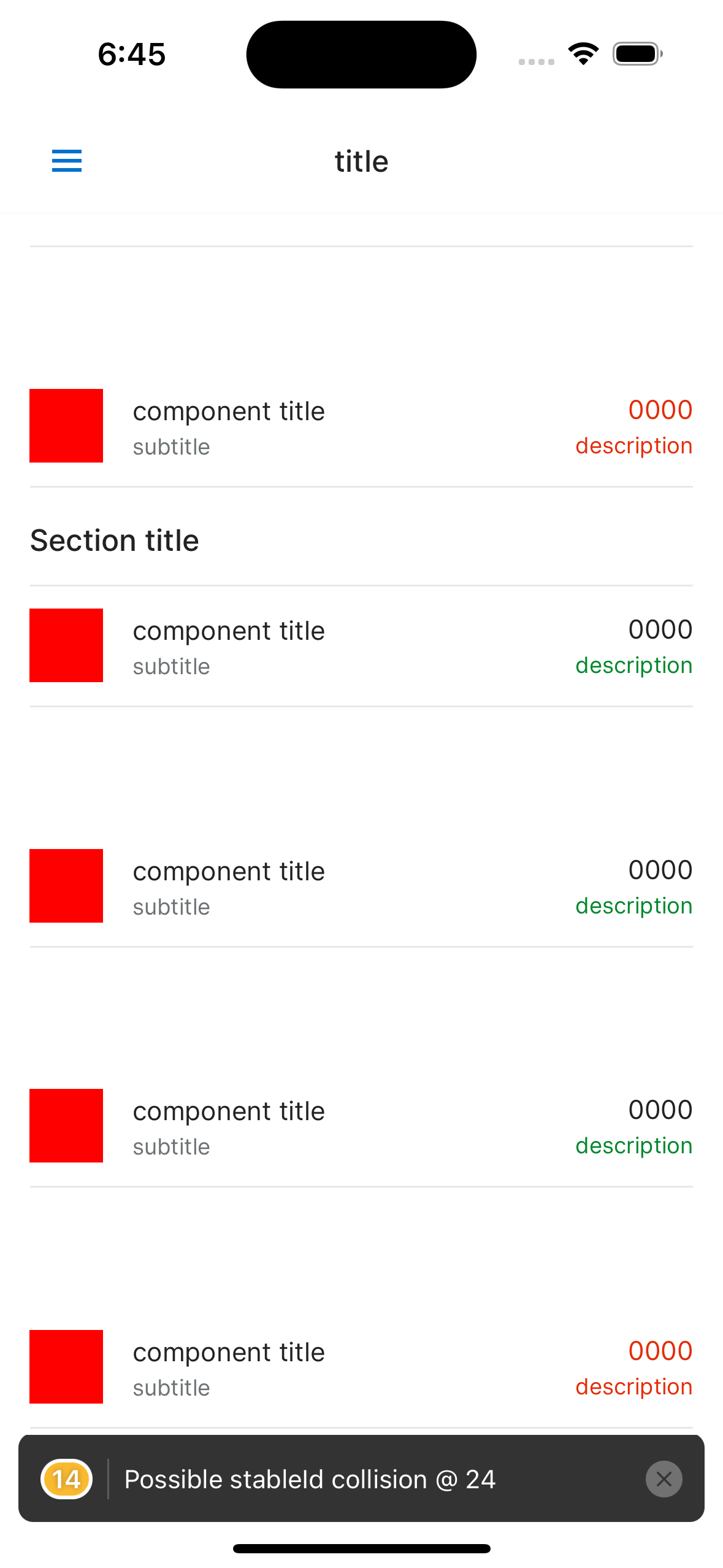723x1568 pixels.
Task: Open the first 'component title' list row
Action: coord(229,410)
